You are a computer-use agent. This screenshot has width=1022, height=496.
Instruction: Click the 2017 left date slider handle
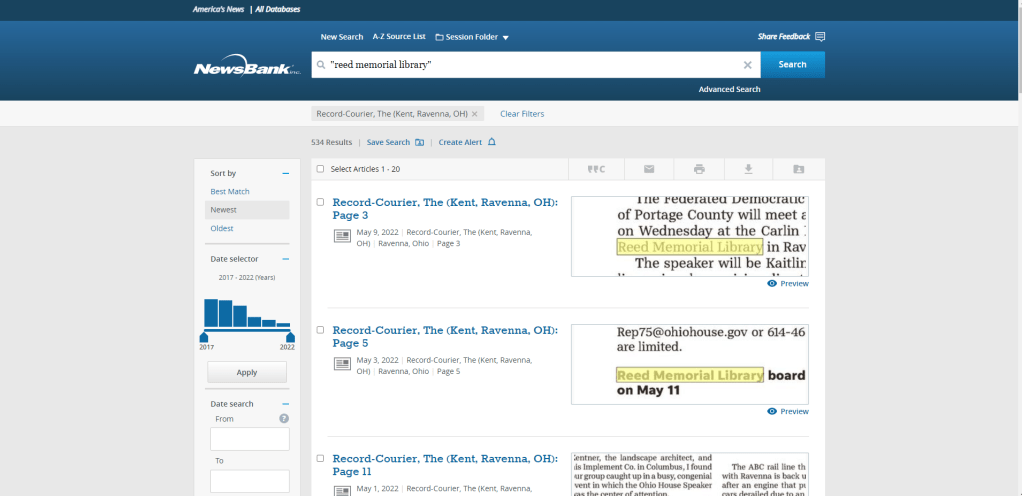click(203, 336)
